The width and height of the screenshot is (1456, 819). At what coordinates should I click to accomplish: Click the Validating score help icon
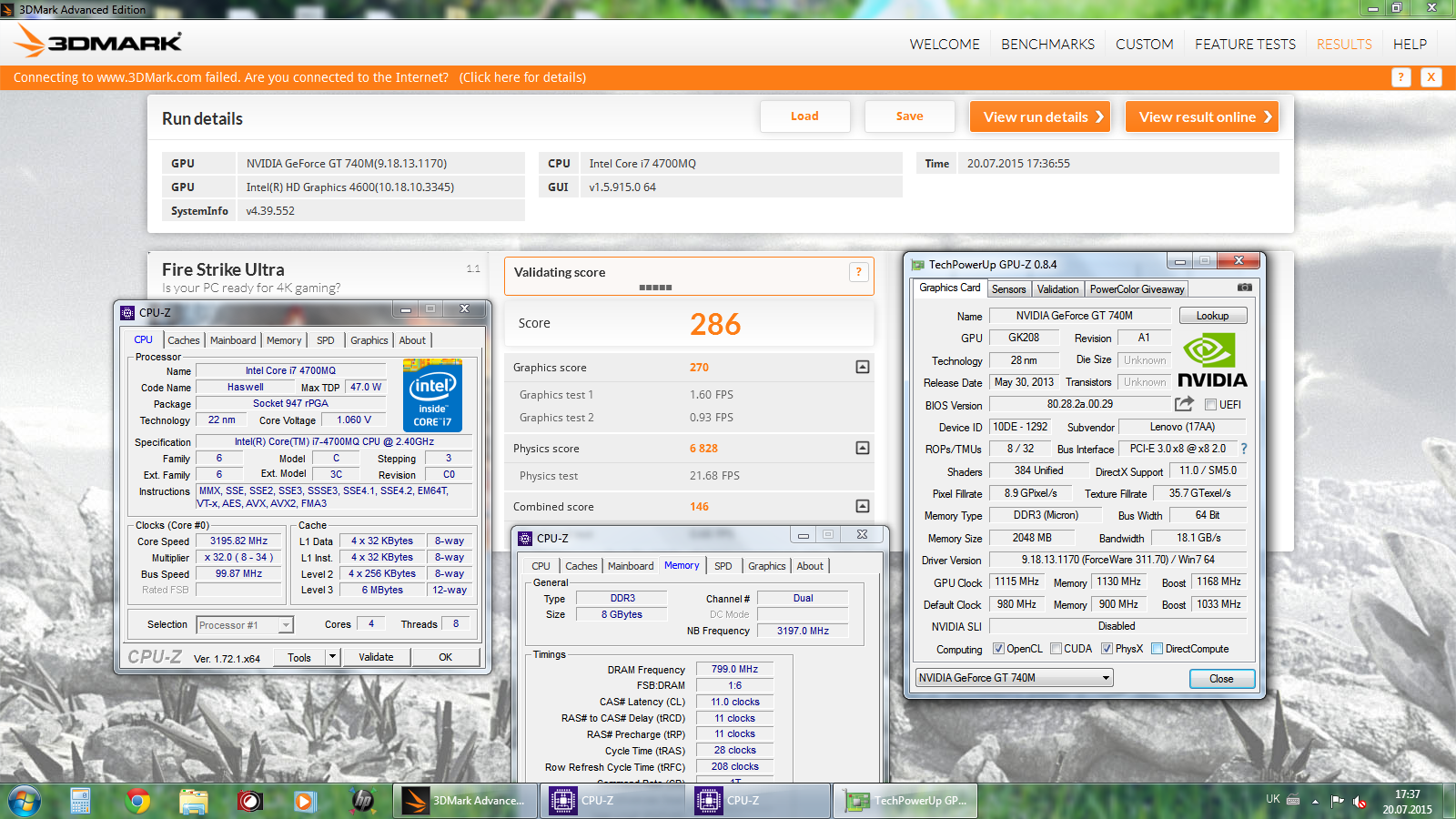click(858, 272)
